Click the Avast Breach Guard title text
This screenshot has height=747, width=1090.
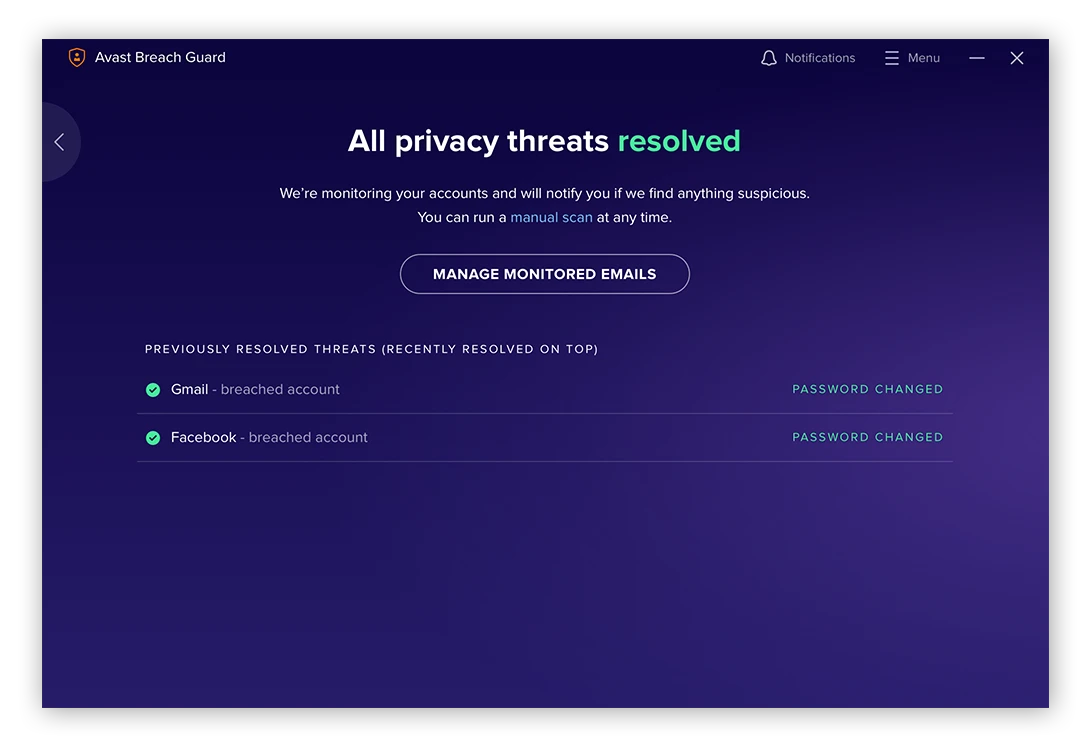(x=160, y=58)
